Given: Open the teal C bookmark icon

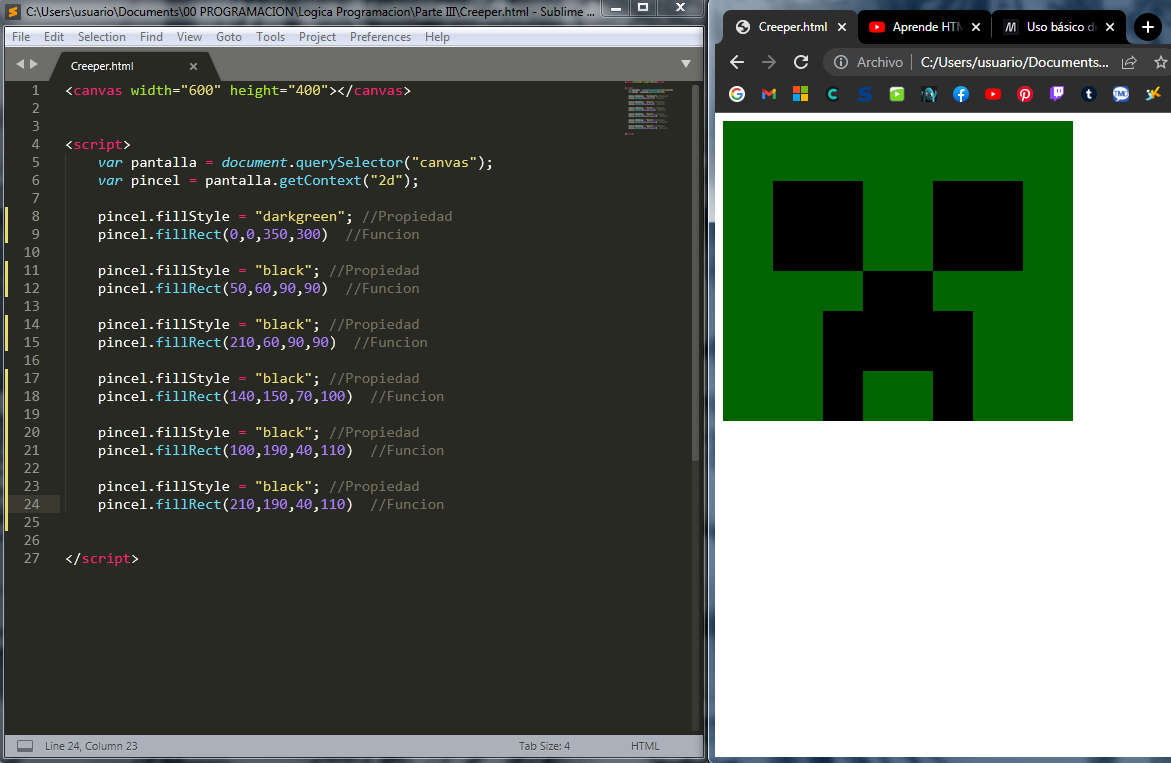Looking at the screenshot, I should [833, 94].
